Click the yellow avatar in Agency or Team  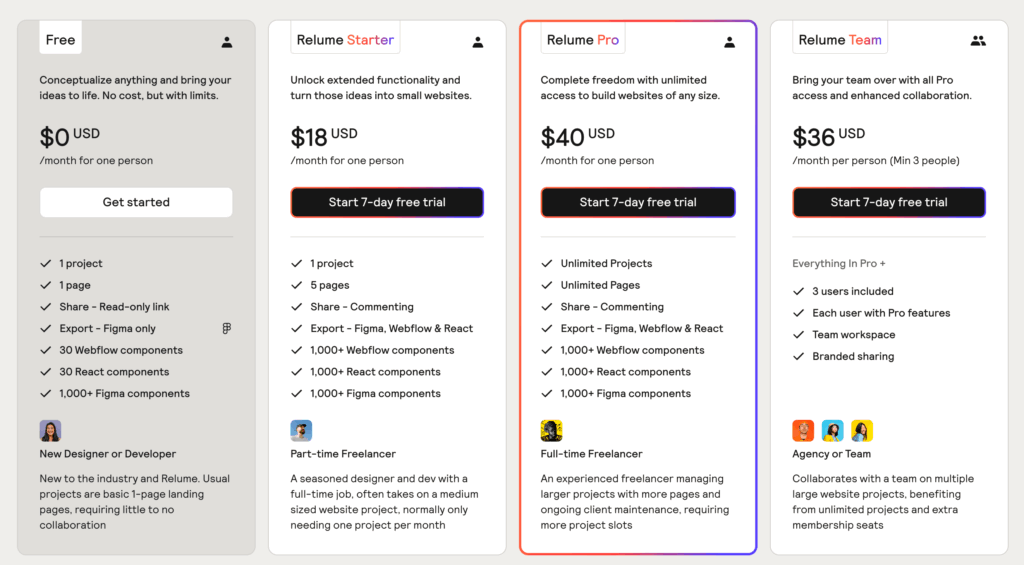[862, 431]
